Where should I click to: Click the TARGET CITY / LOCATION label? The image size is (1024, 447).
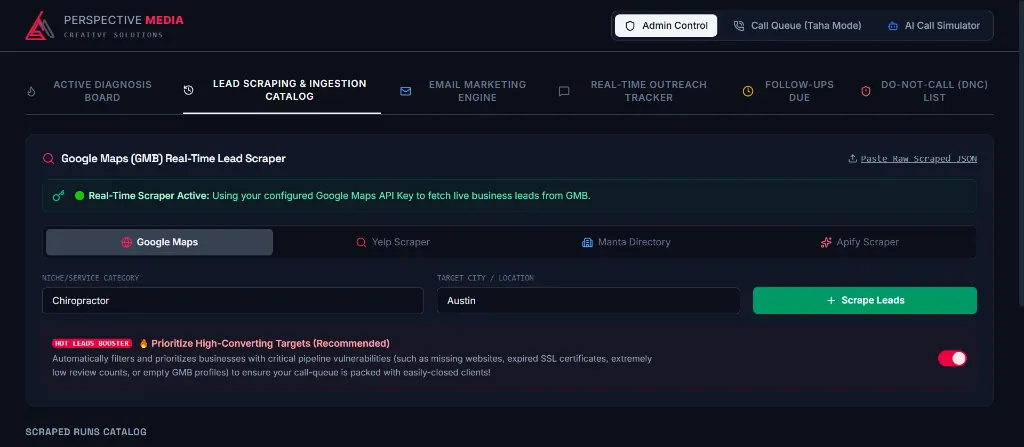coord(485,278)
